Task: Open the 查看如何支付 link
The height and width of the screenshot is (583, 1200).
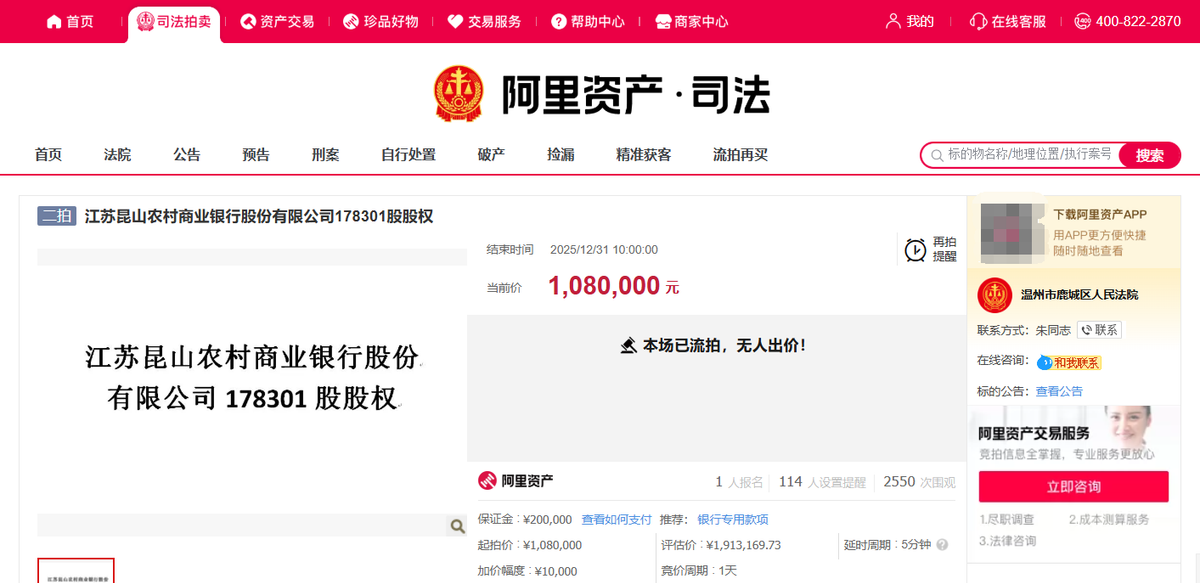Action: (617, 519)
